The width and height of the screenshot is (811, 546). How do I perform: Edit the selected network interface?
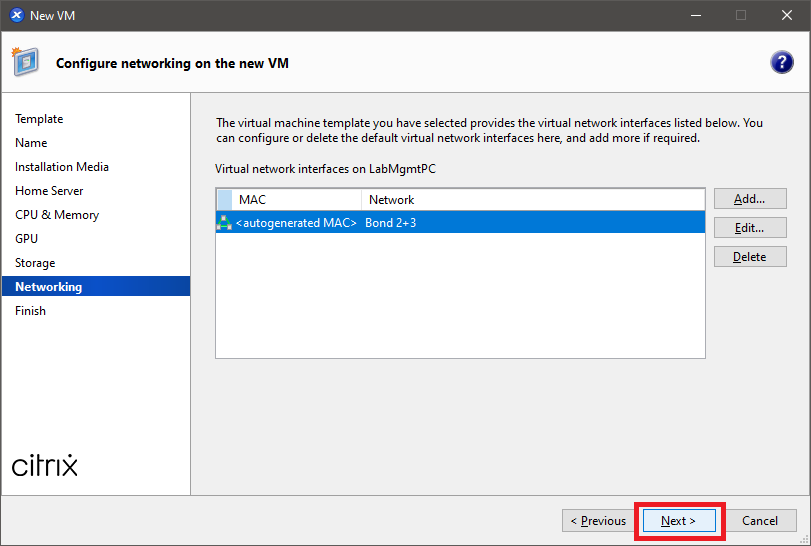pyautogui.click(x=749, y=228)
